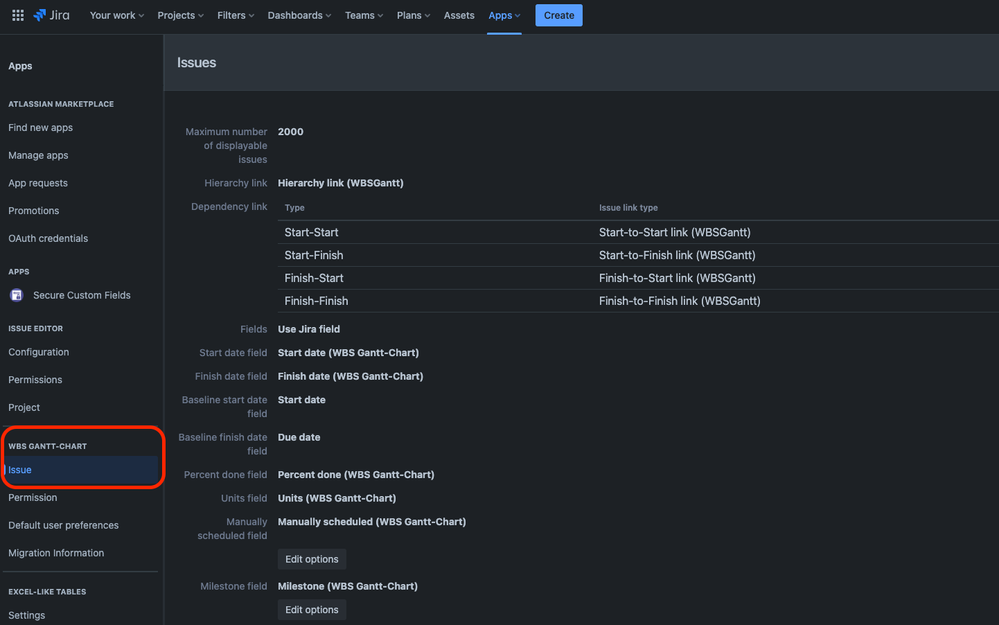Expand the Your work dropdown
Screen dimensions: 999x625
[x=117, y=15]
